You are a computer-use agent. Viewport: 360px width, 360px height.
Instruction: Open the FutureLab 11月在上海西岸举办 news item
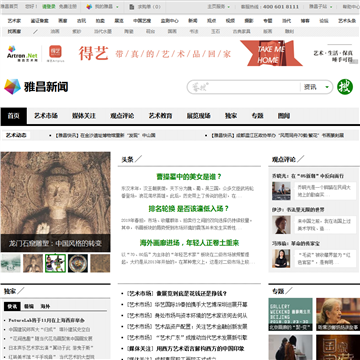(47, 320)
